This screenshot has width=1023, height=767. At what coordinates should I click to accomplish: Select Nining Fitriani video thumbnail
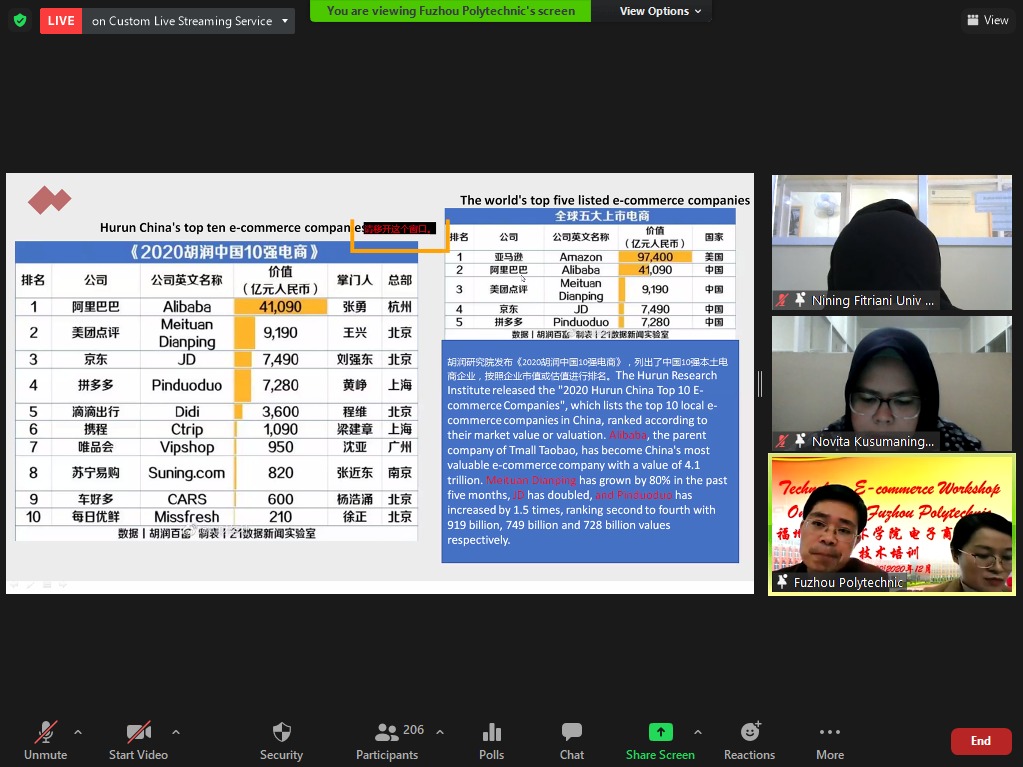pos(891,242)
